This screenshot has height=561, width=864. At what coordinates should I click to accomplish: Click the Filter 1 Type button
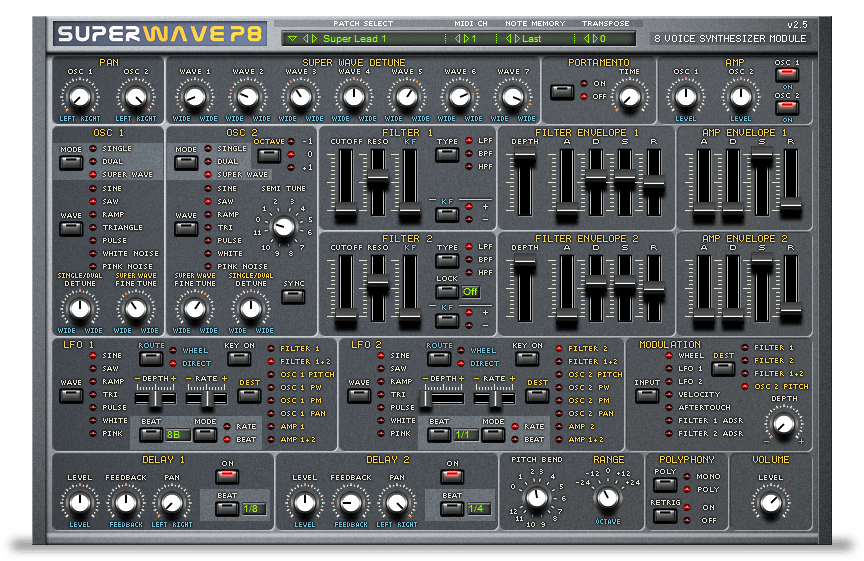[447, 155]
